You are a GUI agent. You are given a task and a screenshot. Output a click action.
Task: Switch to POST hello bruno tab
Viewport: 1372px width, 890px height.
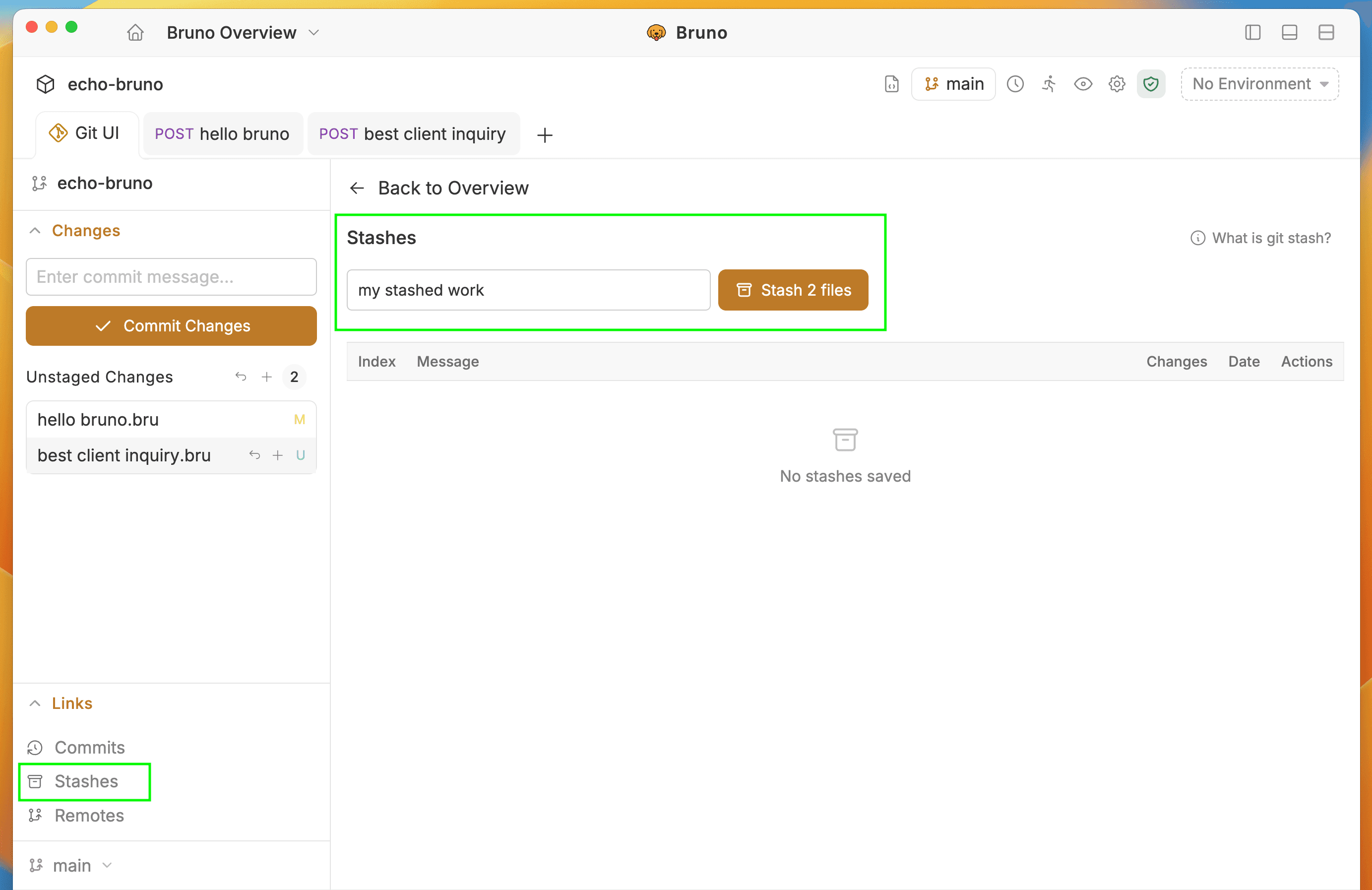point(223,134)
